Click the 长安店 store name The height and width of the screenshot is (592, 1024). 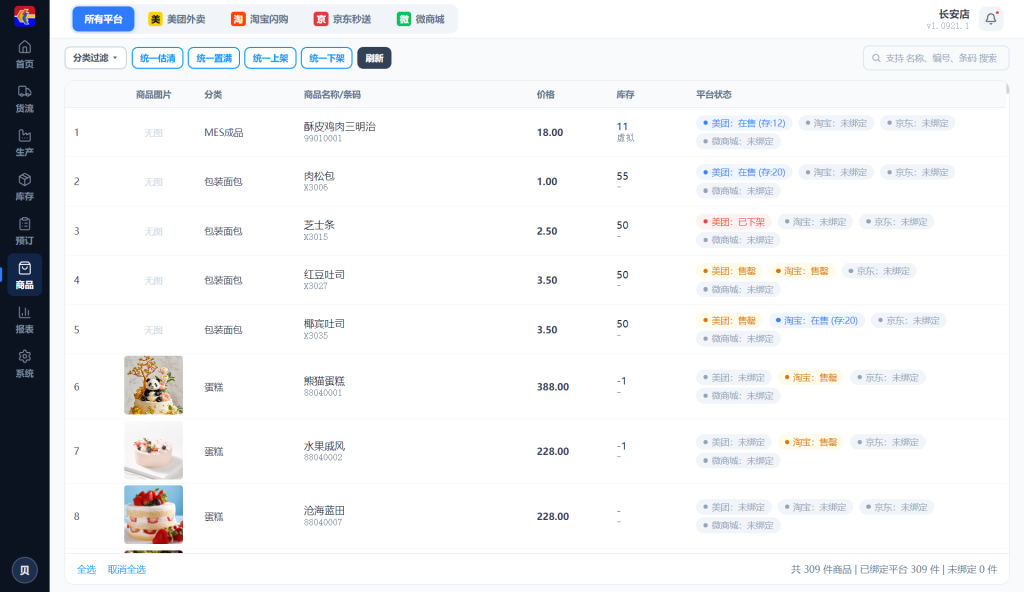point(954,14)
